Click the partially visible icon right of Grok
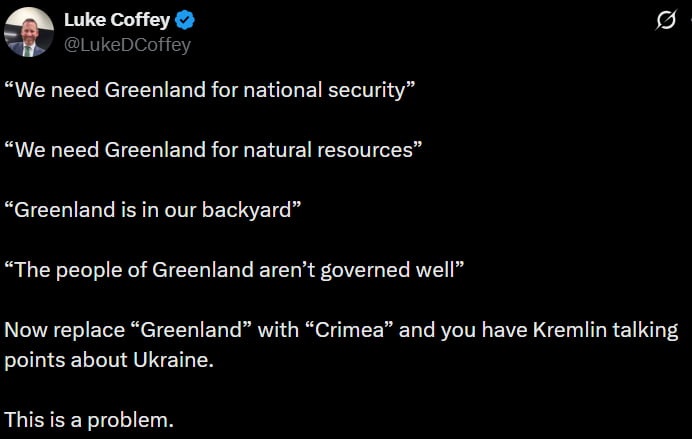The width and height of the screenshot is (692, 439). pyautogui.click(x=688, y=22)
